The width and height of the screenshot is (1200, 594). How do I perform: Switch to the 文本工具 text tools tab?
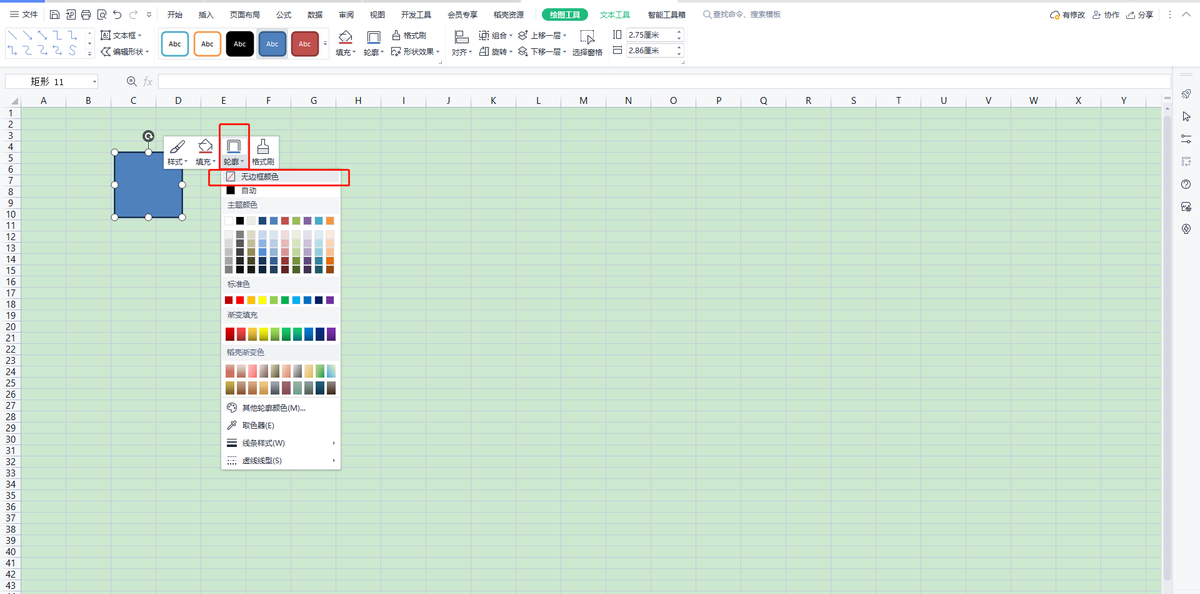[615, 15]
